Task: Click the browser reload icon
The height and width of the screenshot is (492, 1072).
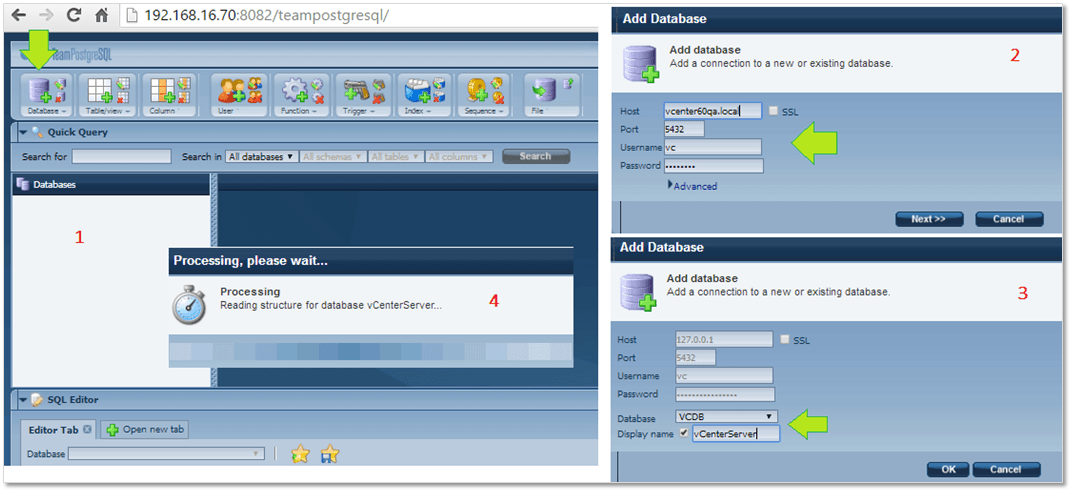Action: click(73, 14)
